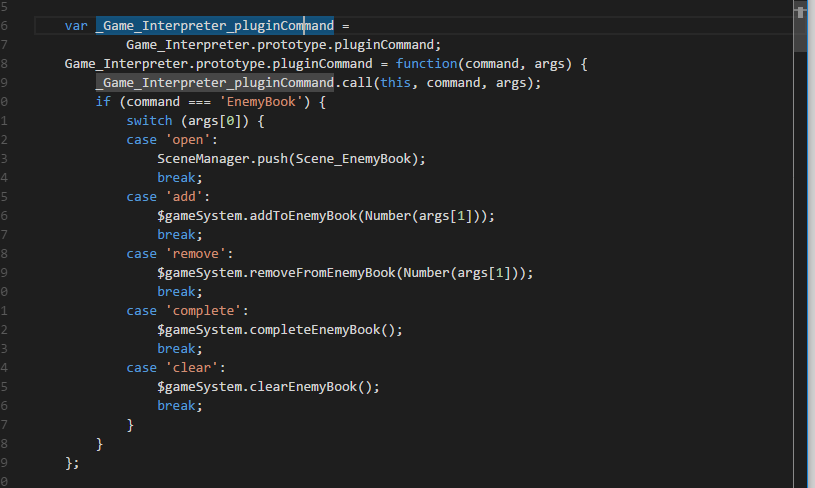
Task: Click addToEnemyBook method name
Action: click(x=303, y=216)
